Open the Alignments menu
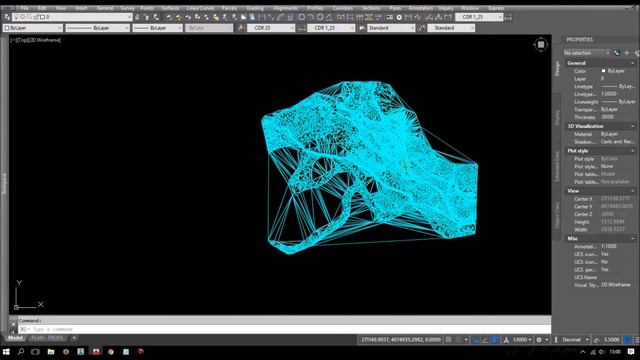The width and height of the screenshot is (640, 360). (x=285, y=8)
